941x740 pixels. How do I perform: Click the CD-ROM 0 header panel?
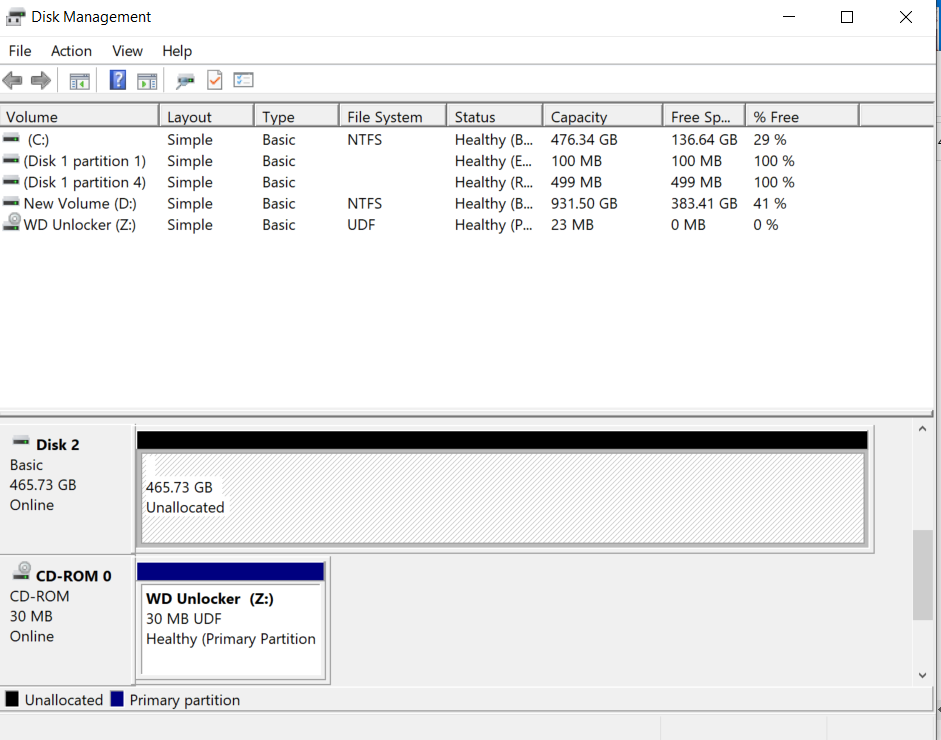tap(66, 620)
